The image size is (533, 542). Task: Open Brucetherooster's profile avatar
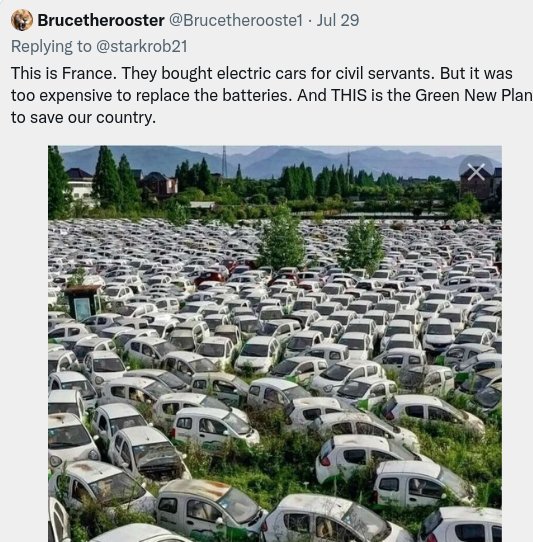point(22,20)
